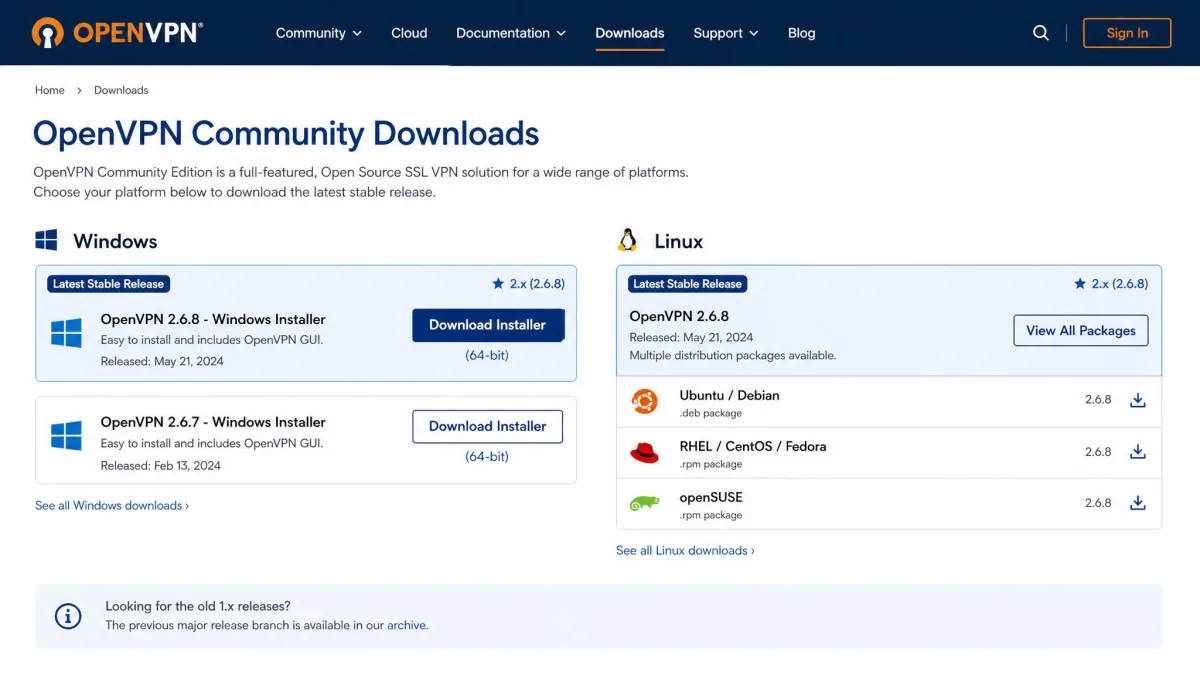Click the .deb package label
Screen dimensions: 1200x675
[711, 413]
